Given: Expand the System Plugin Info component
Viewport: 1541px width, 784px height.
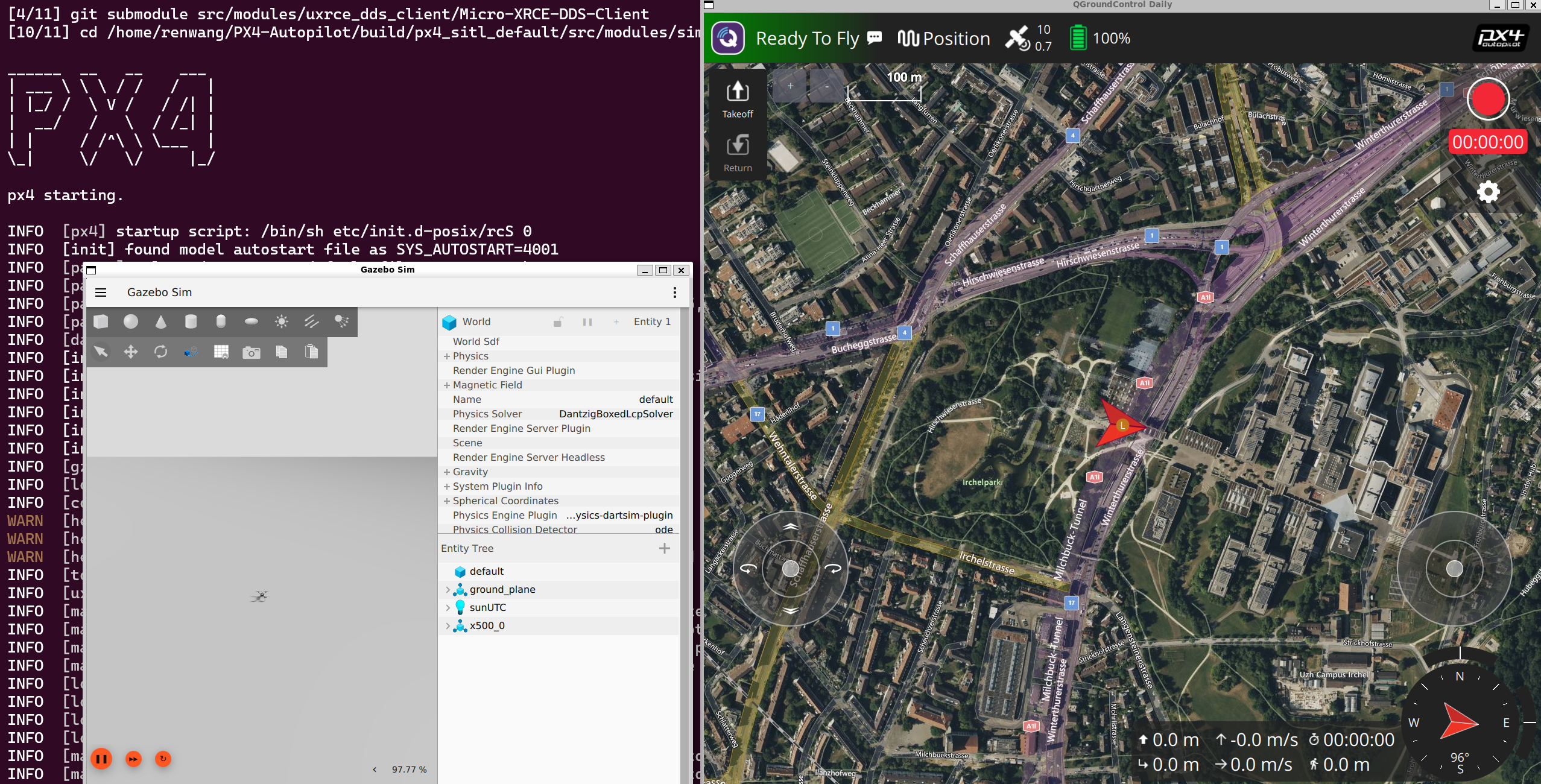Looking at the screenshot, I should [447, 487].
